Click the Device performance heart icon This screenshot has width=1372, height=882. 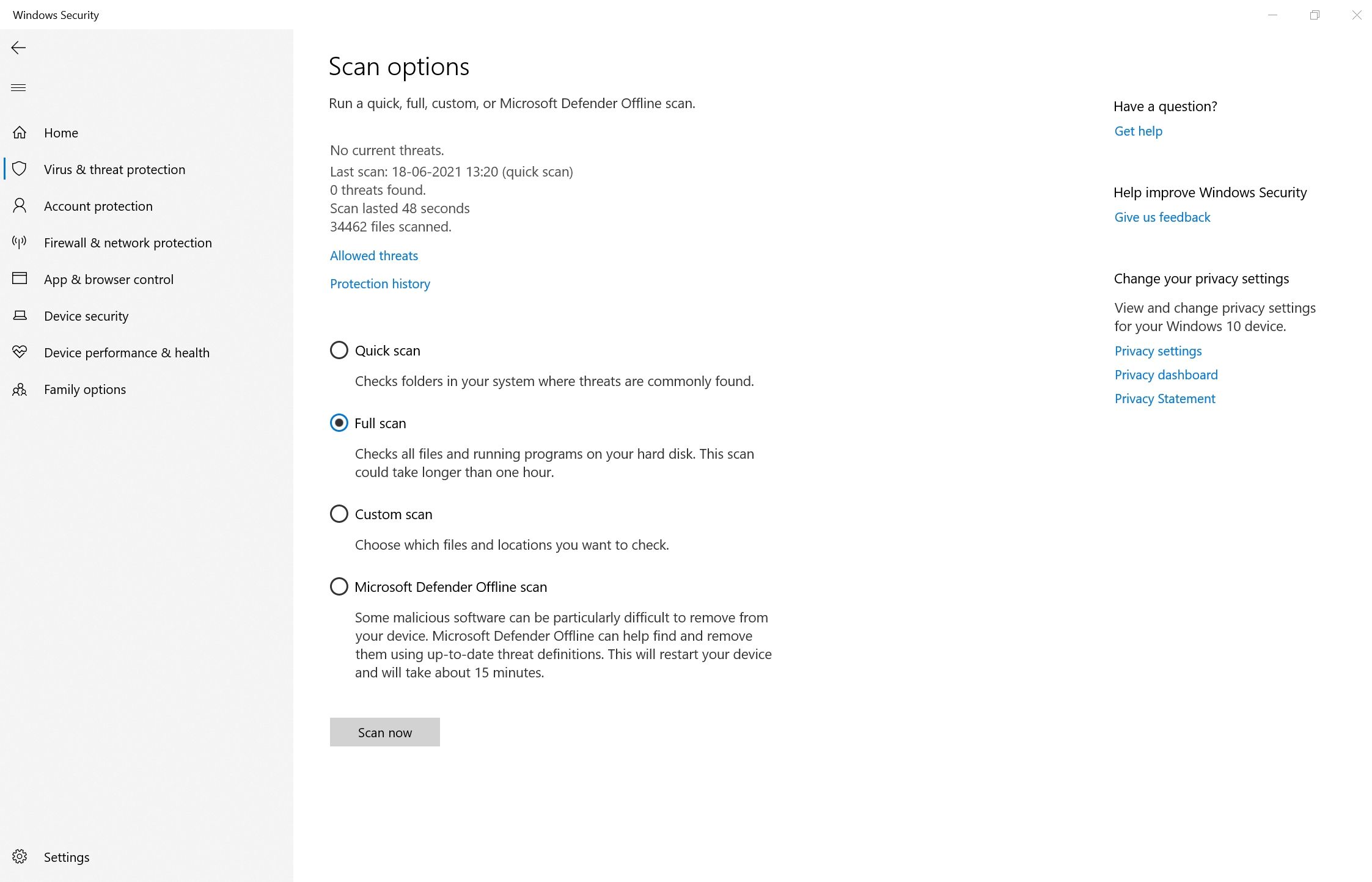pyautogui.click(x=20, y=352)
